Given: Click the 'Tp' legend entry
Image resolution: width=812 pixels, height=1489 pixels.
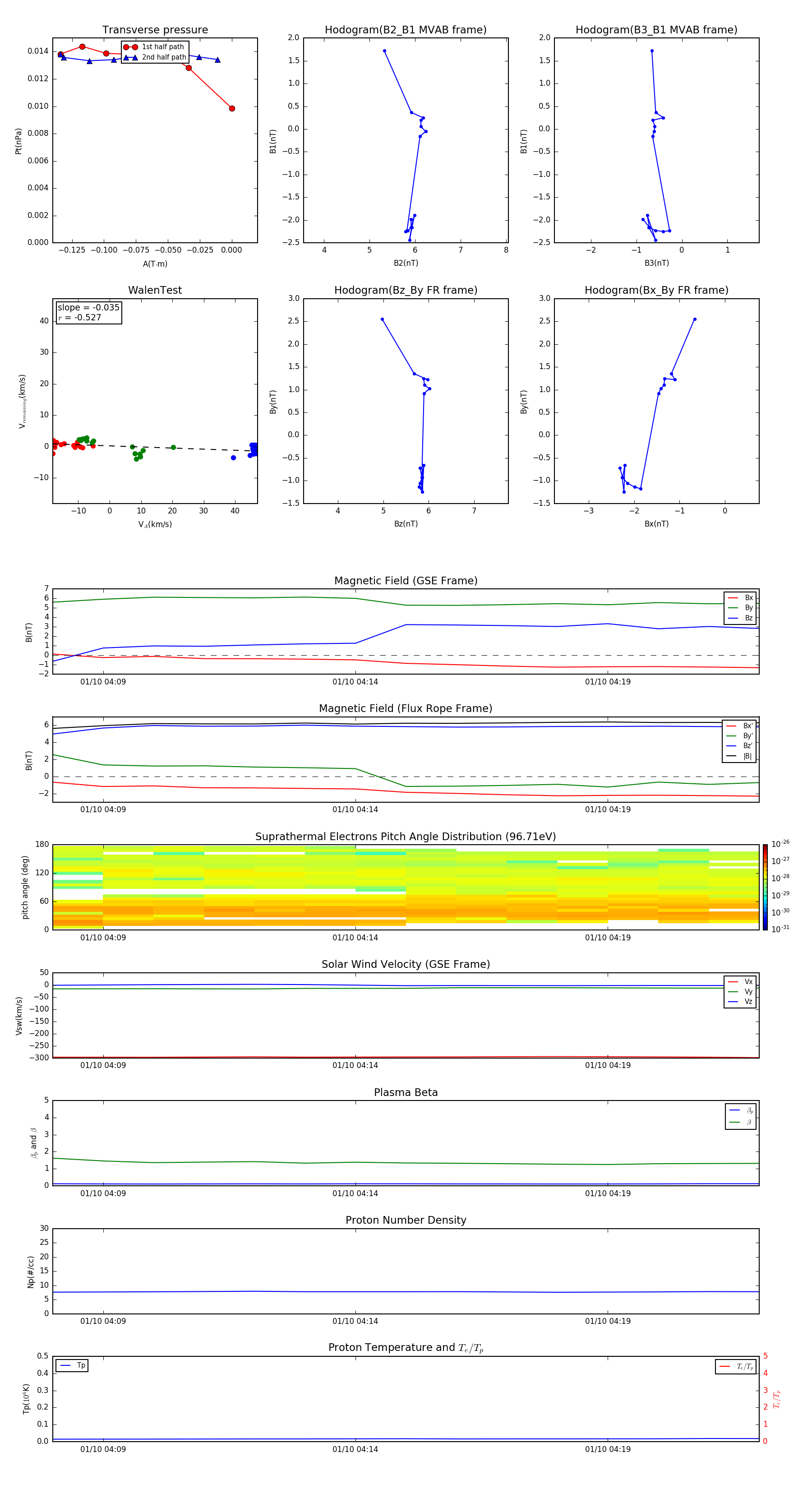Looking at the screenshot, I should tap(72, 1365).
